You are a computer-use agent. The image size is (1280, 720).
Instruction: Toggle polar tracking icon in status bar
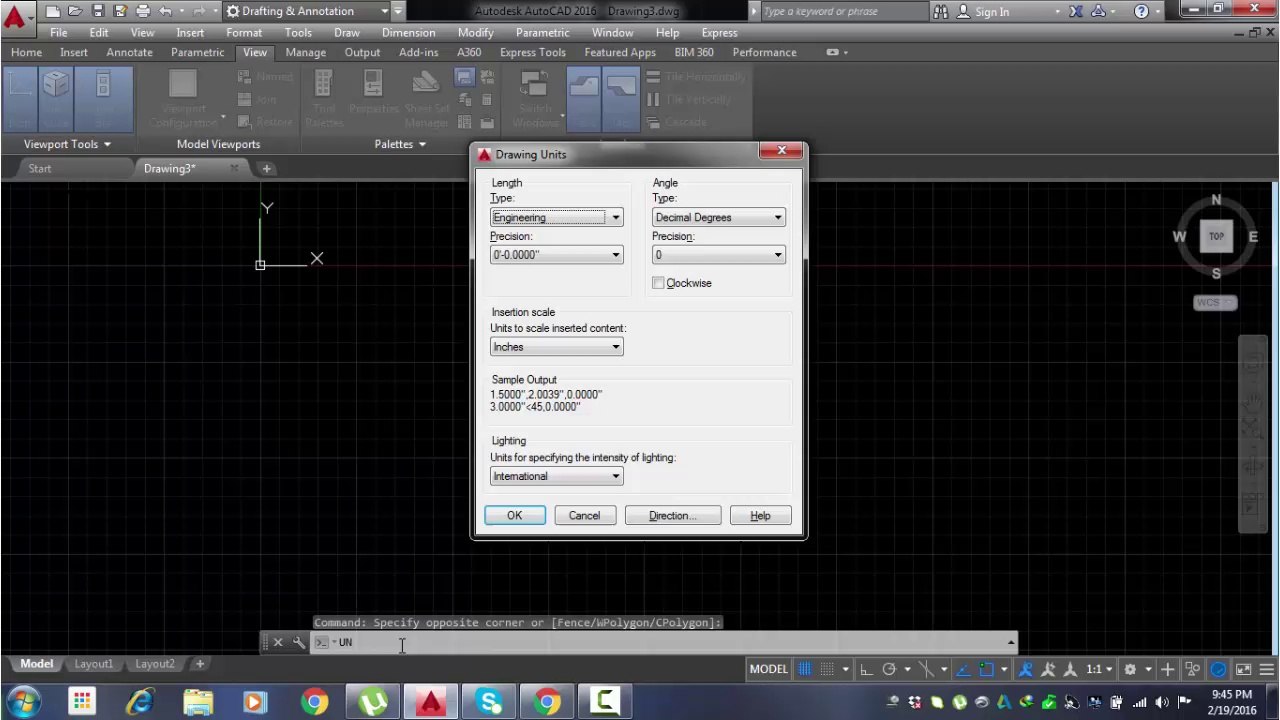(889, 669)
